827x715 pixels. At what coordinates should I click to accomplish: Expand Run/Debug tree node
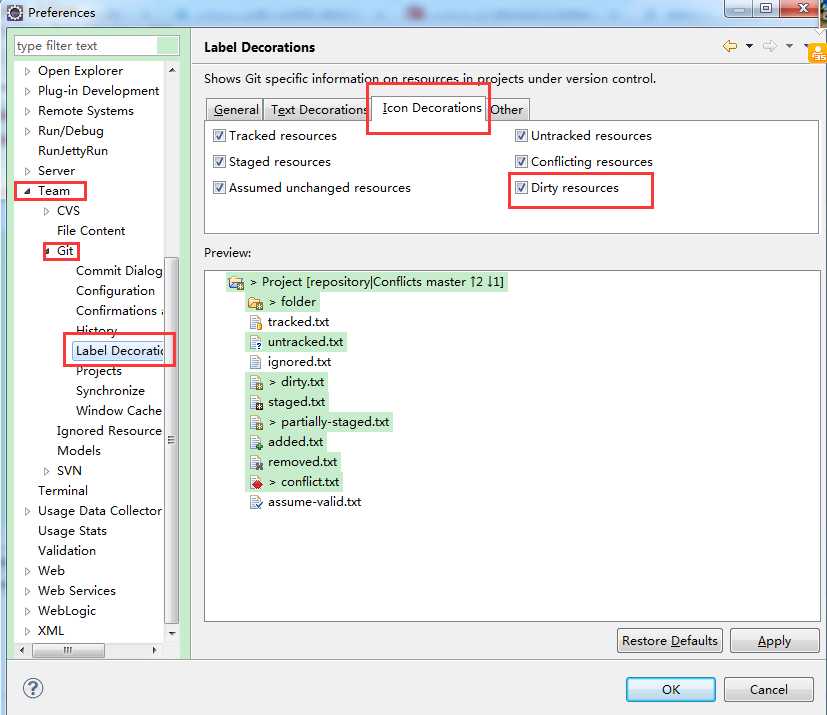[27, 131]
